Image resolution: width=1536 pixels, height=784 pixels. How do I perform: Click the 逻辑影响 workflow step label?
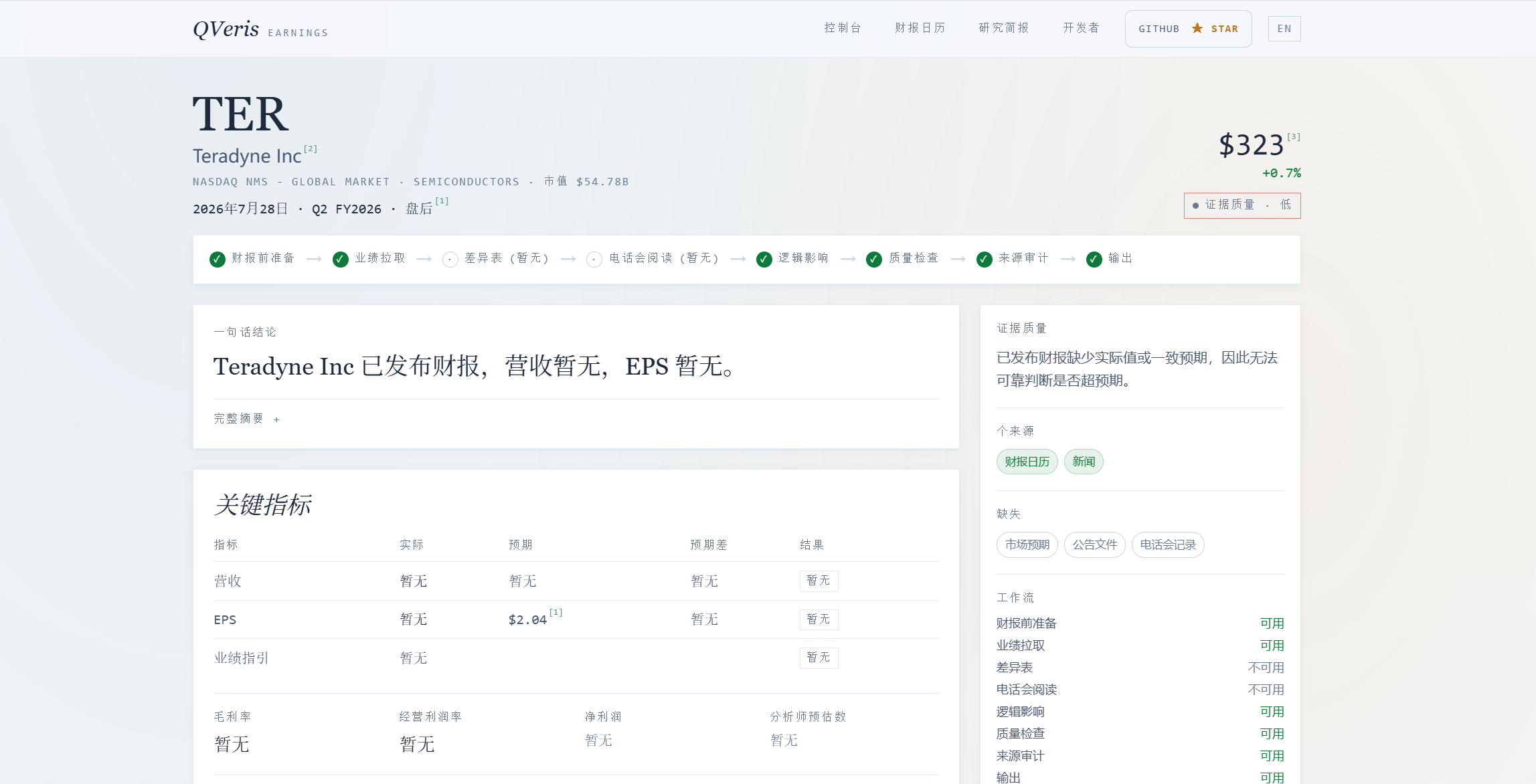803,258
